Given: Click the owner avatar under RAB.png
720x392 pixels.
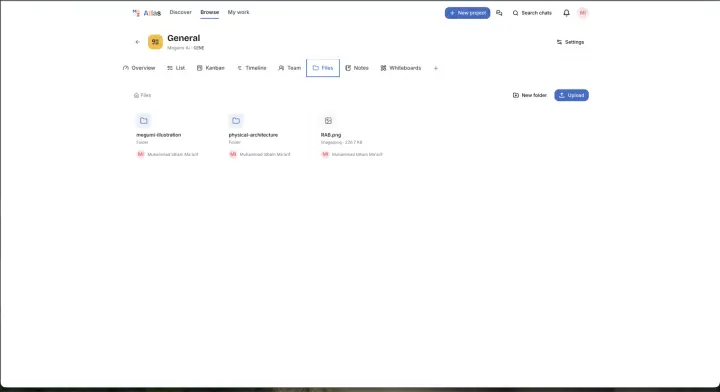Looking at the screenshot, I should click(x=325, y=154).
